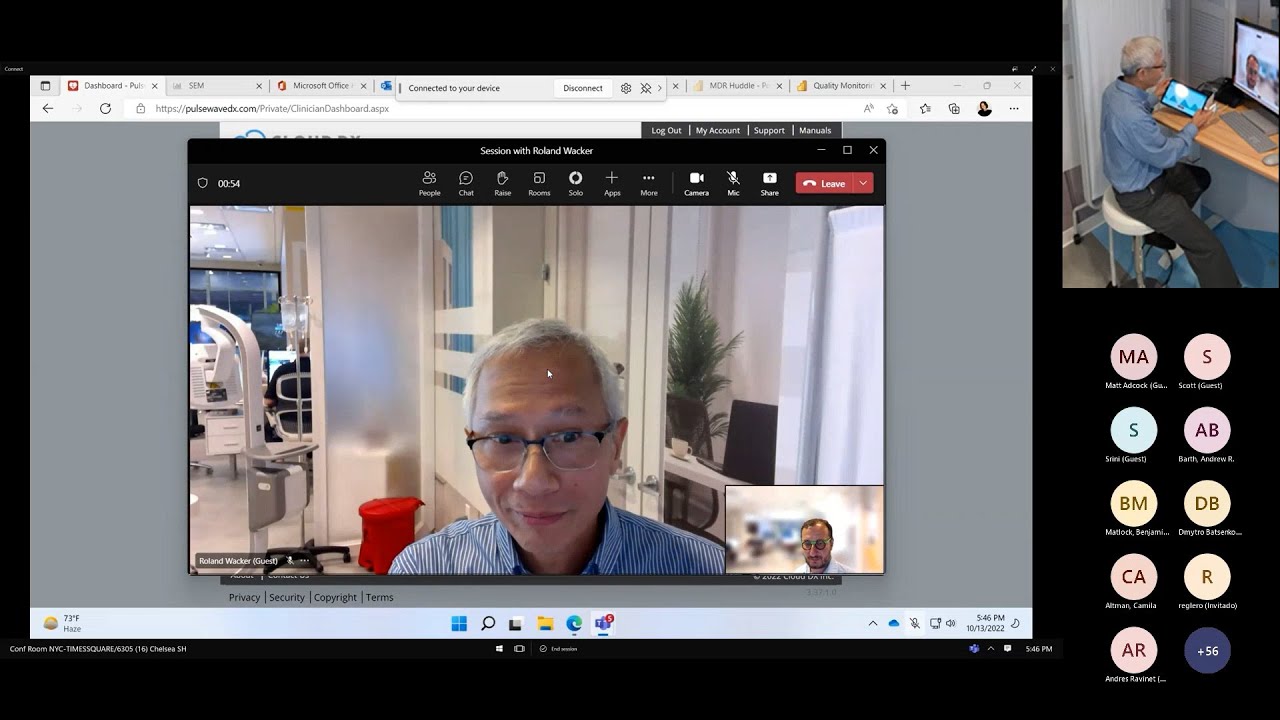This screenshot has height=720, width=1280.
Task: Go back in the browser
Action: (x=48, y=108)
